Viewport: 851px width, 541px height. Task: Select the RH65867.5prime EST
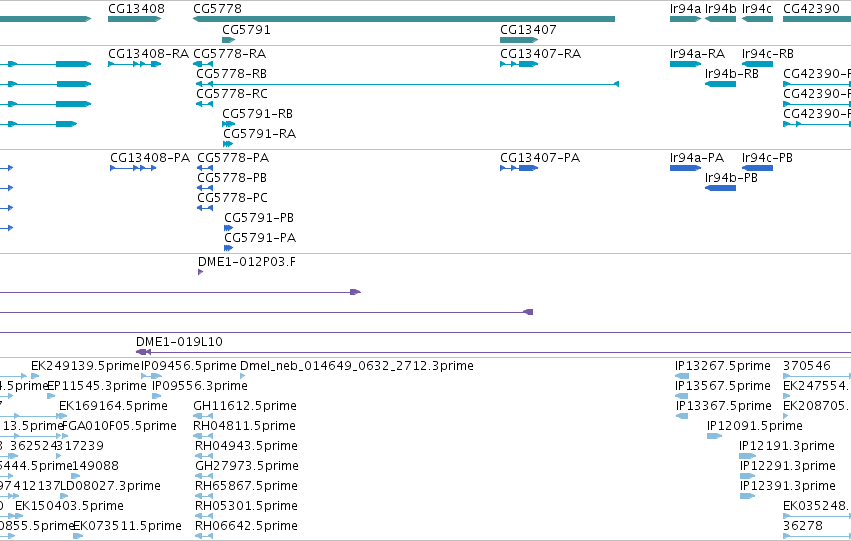(x=204, y=497)
